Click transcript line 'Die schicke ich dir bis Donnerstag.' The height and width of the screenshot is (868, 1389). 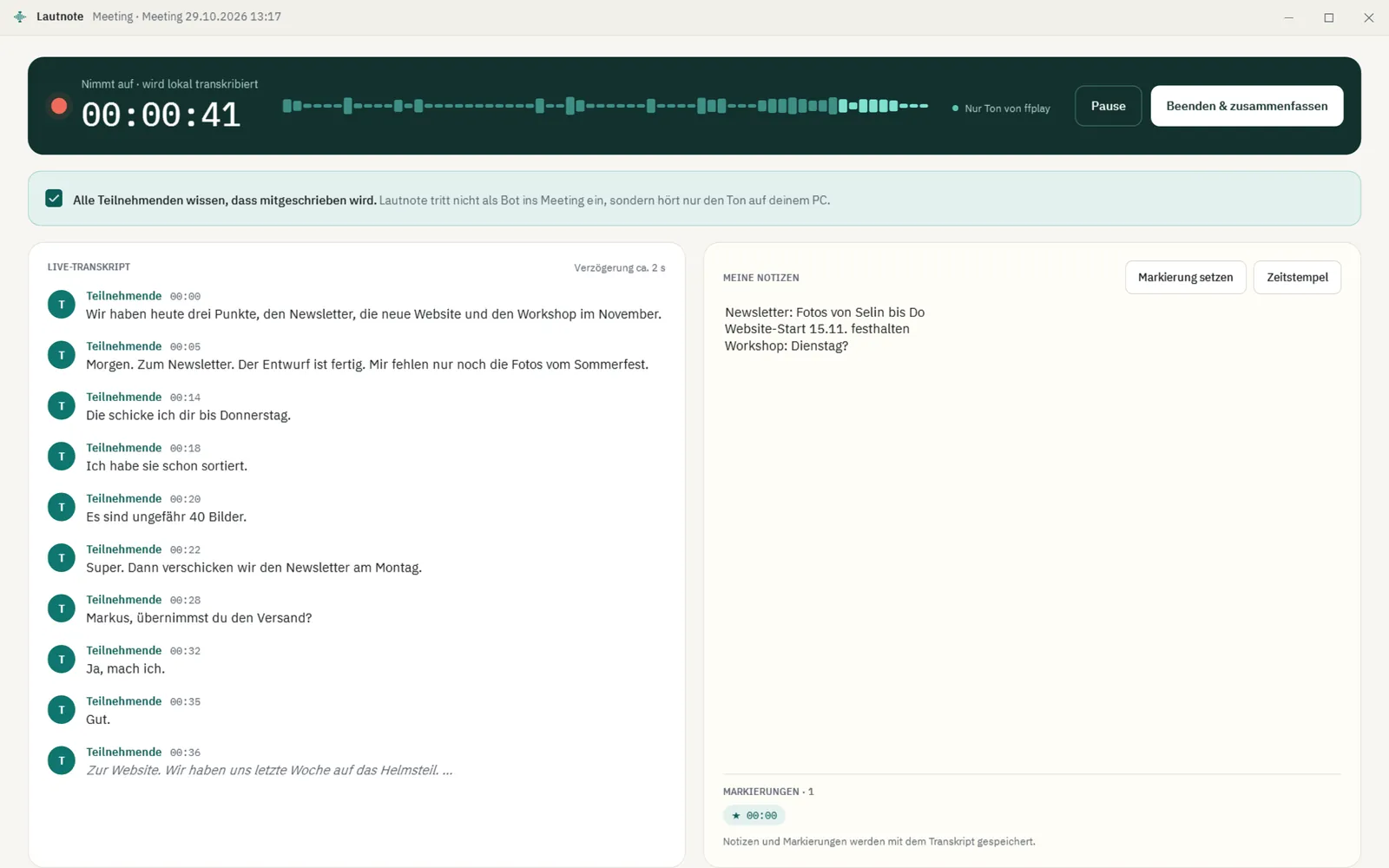click(x=188, y=415)
